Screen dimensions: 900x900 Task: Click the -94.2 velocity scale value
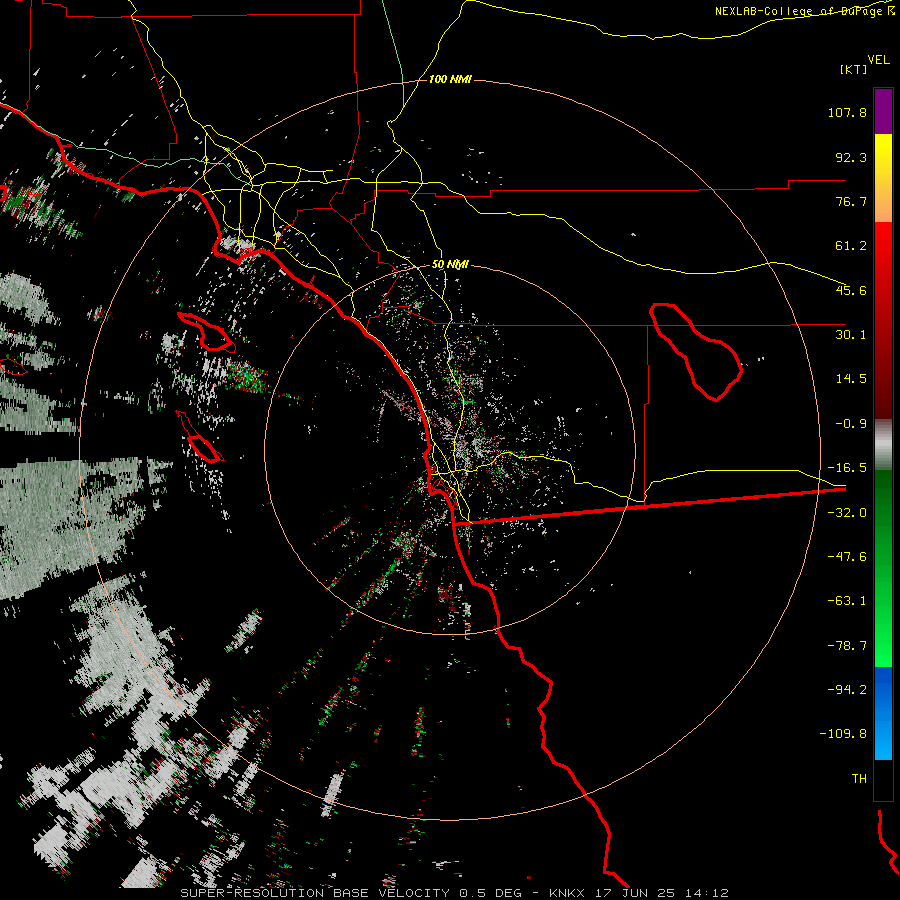pos(847,690)
